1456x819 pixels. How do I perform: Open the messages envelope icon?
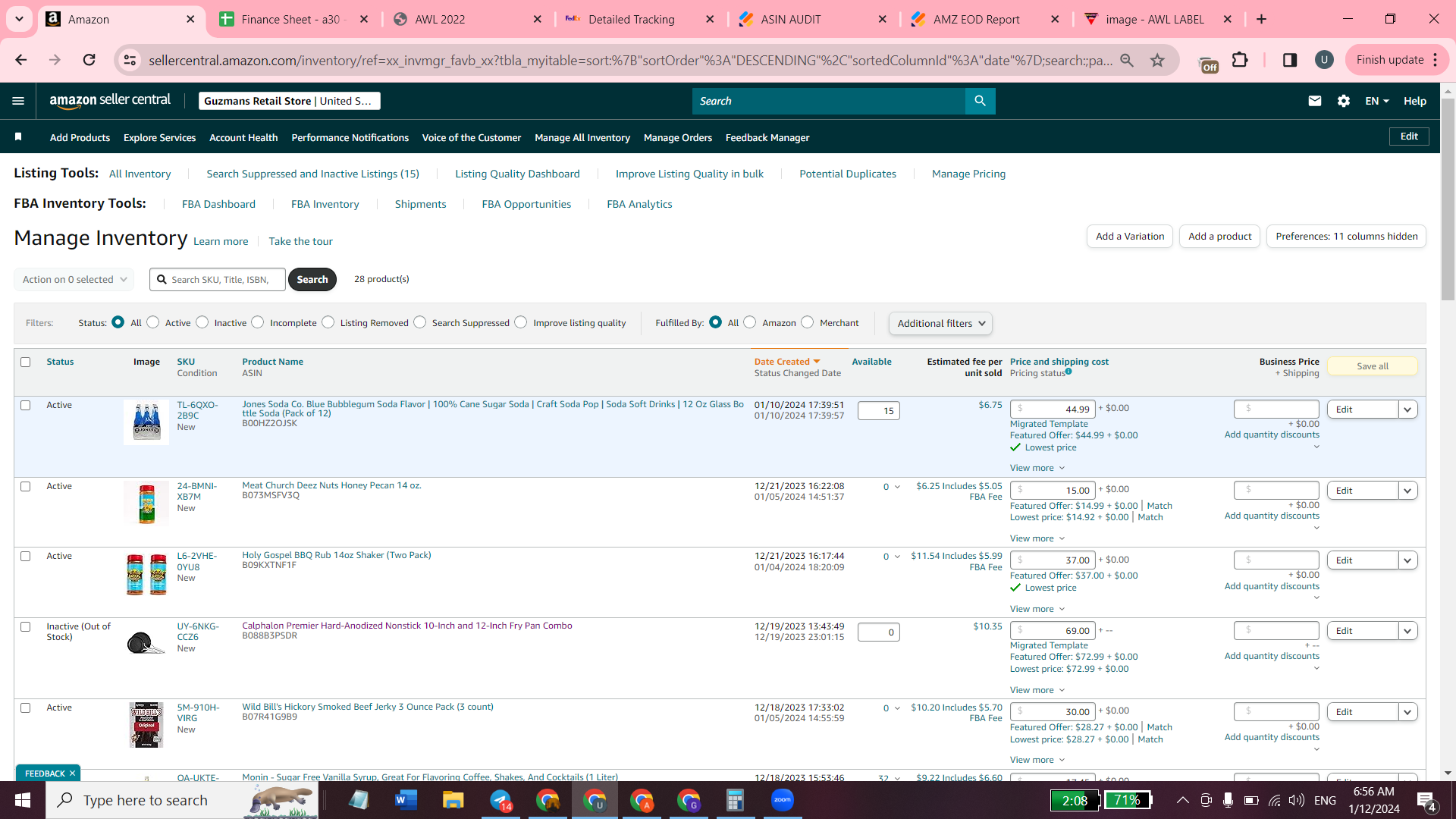click(1315, 101)
